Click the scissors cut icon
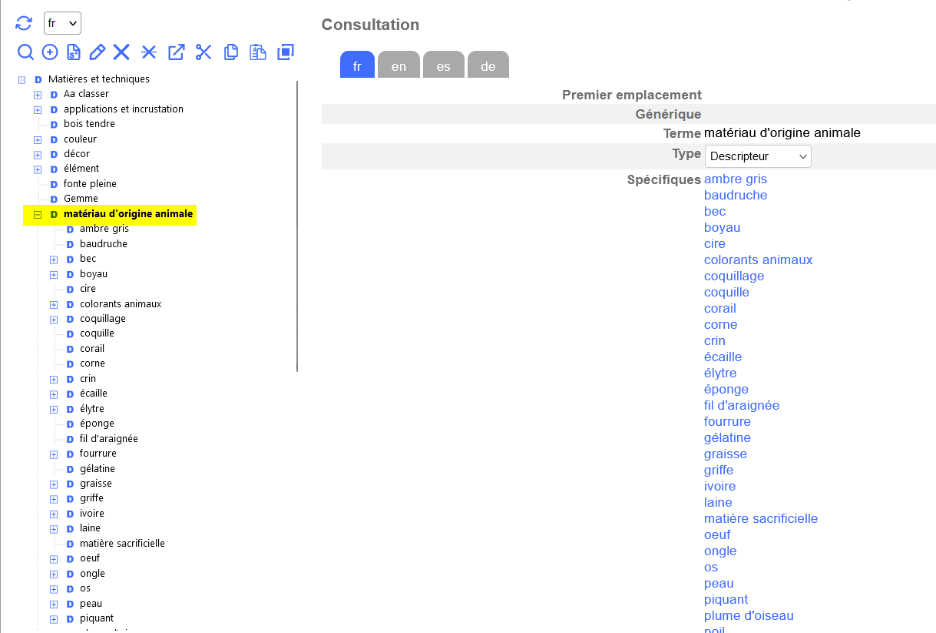This screenshot has width=936, height=633. 203,52
